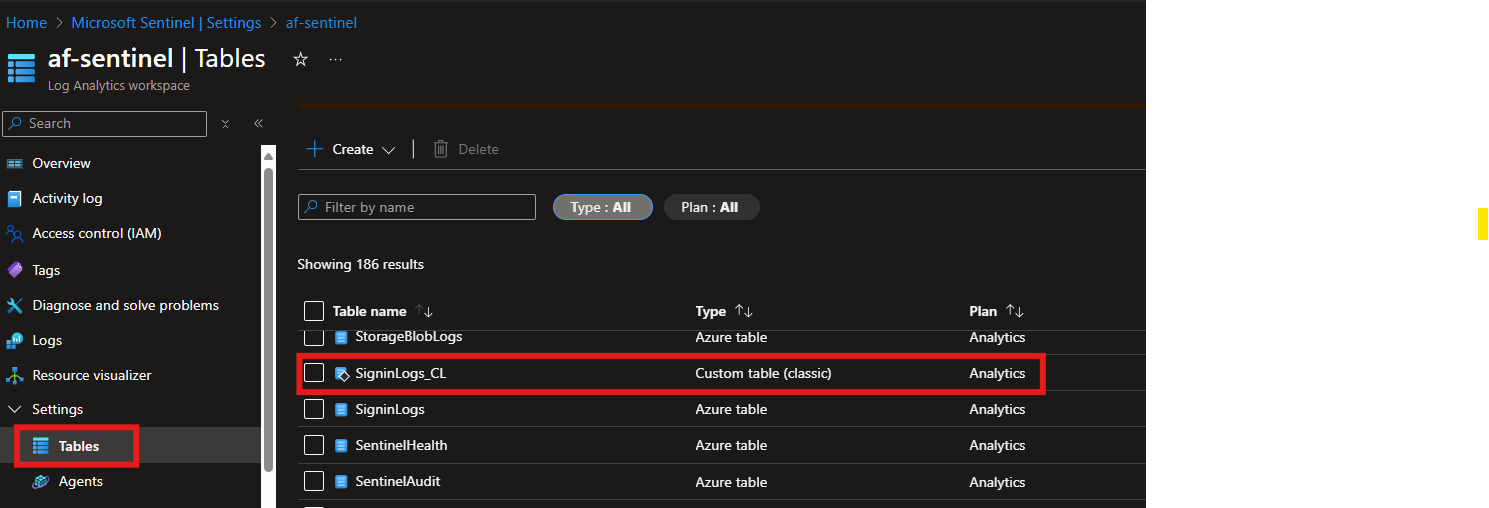1489x508 pixels.
Task: Collapse the sidebar with double-chevron icon
Action: (x=258, y=123)
